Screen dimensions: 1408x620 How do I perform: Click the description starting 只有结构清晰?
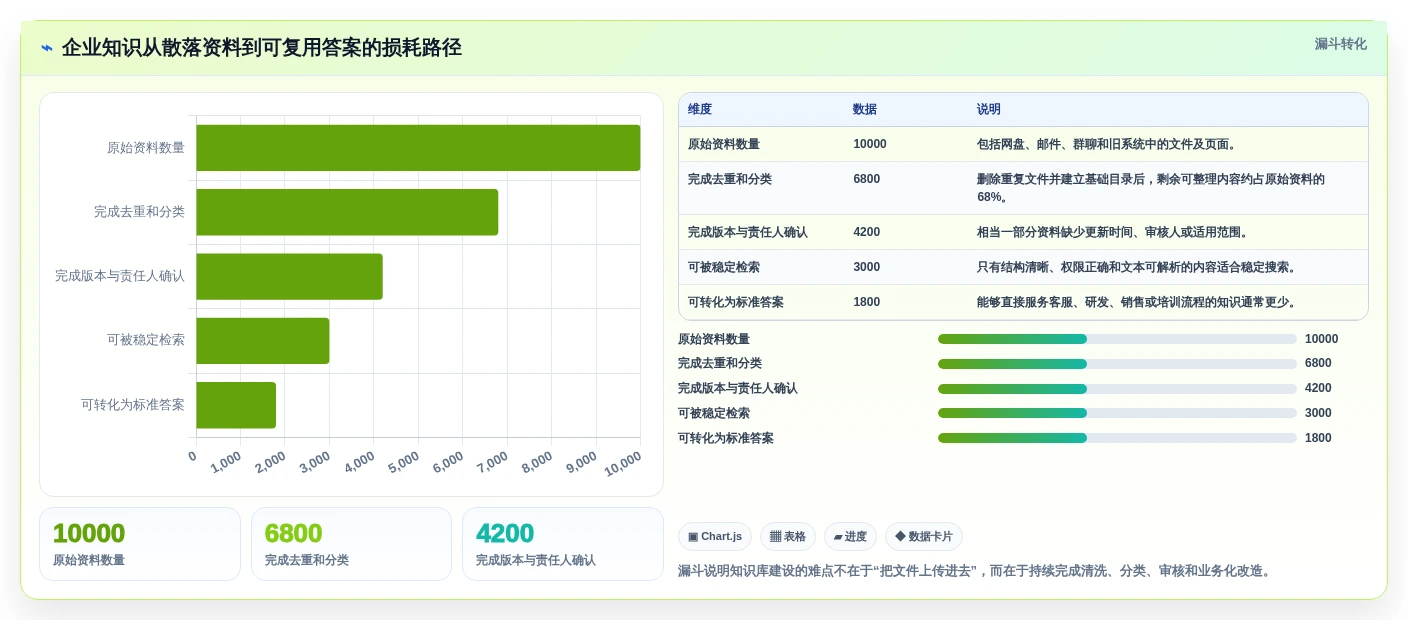click(x=1139, y=267)
